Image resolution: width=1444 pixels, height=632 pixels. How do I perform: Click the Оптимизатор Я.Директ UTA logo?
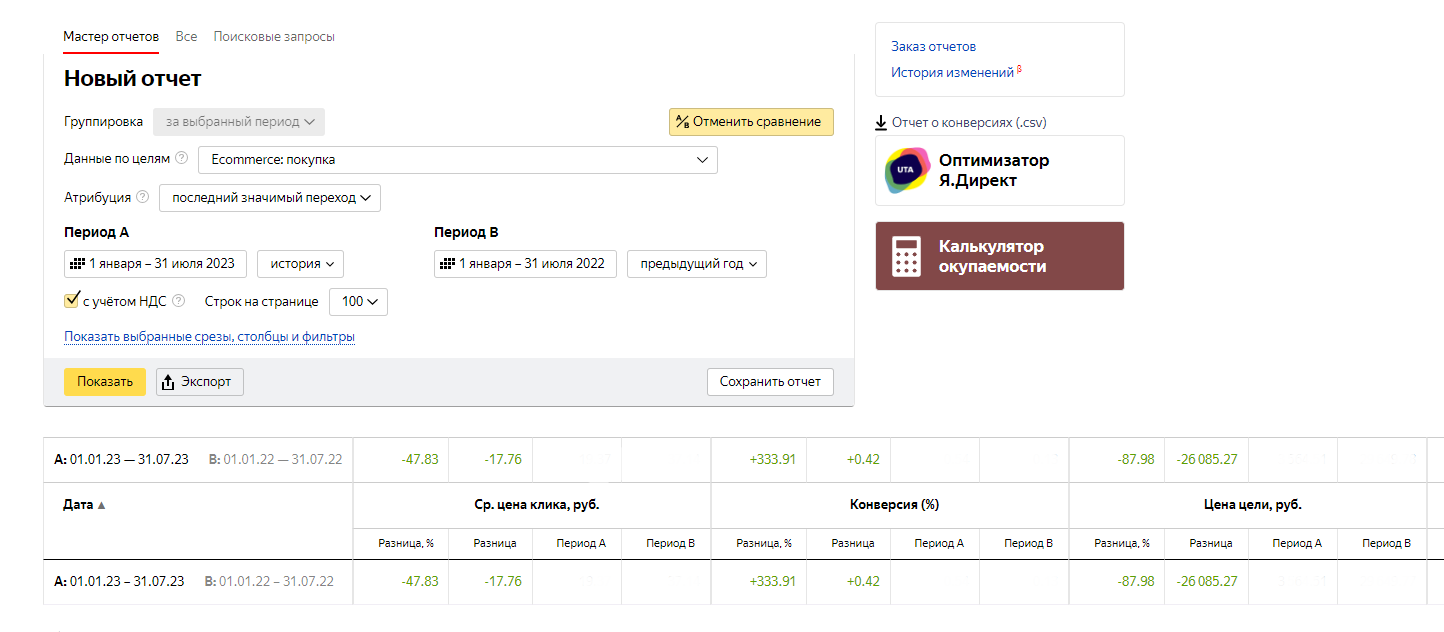tap(907, 171)
